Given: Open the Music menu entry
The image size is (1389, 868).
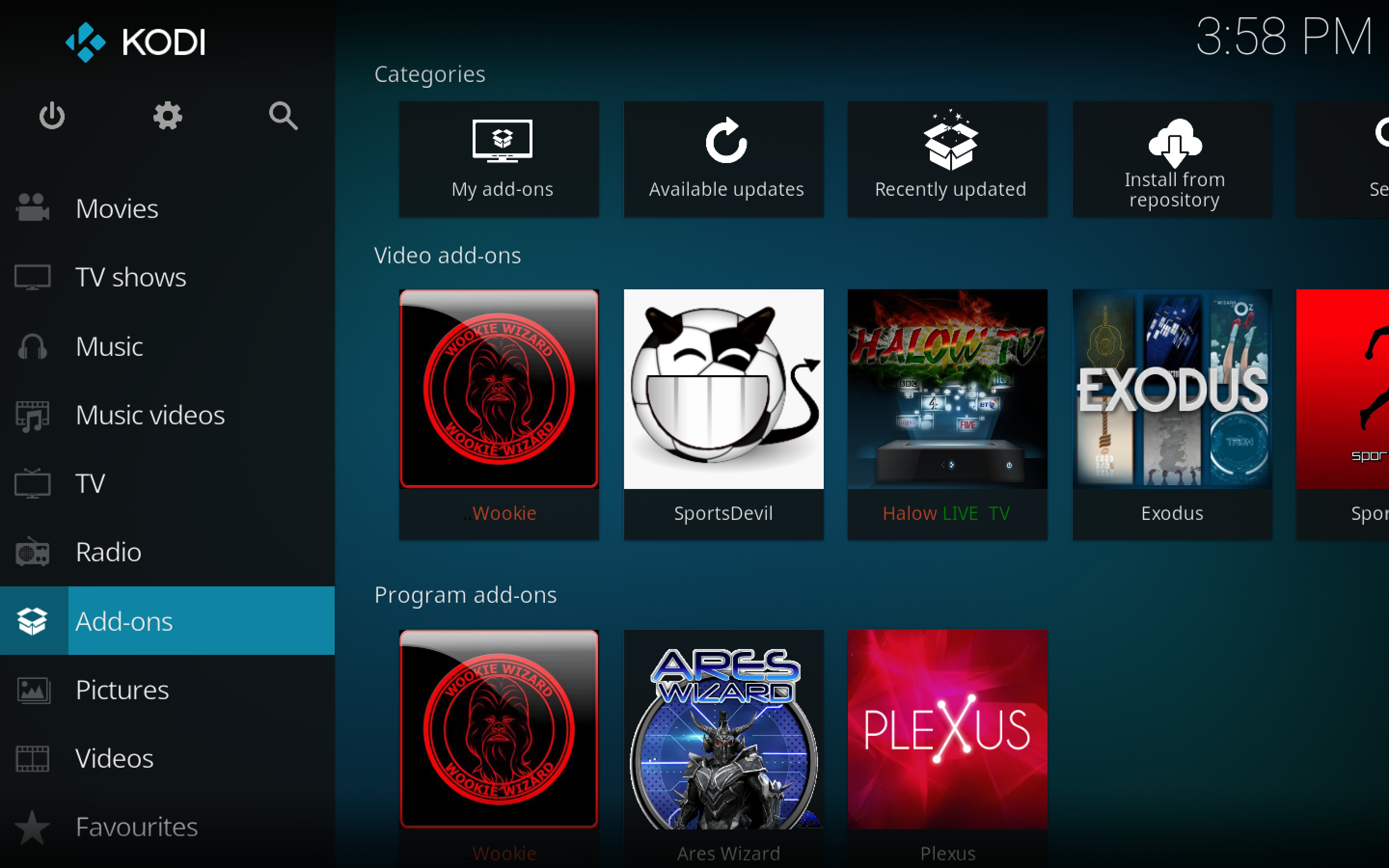Looking at the screenshot, I should coord(167,346).
